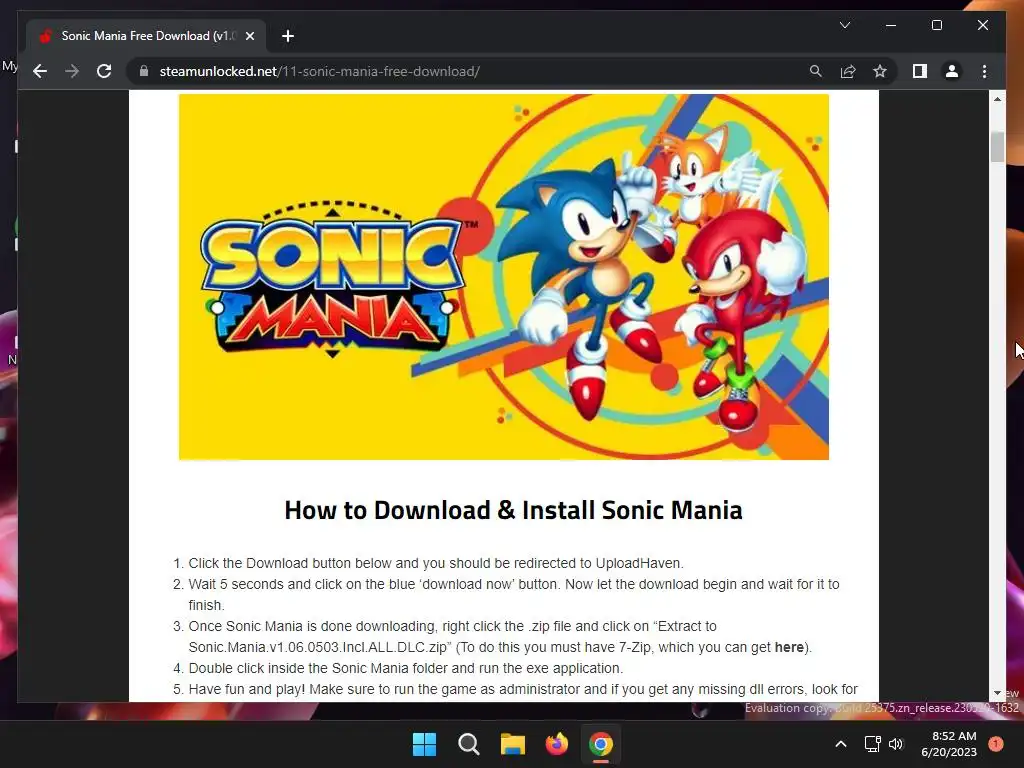Expand the tab search dropdown arrow

point(844,25)
